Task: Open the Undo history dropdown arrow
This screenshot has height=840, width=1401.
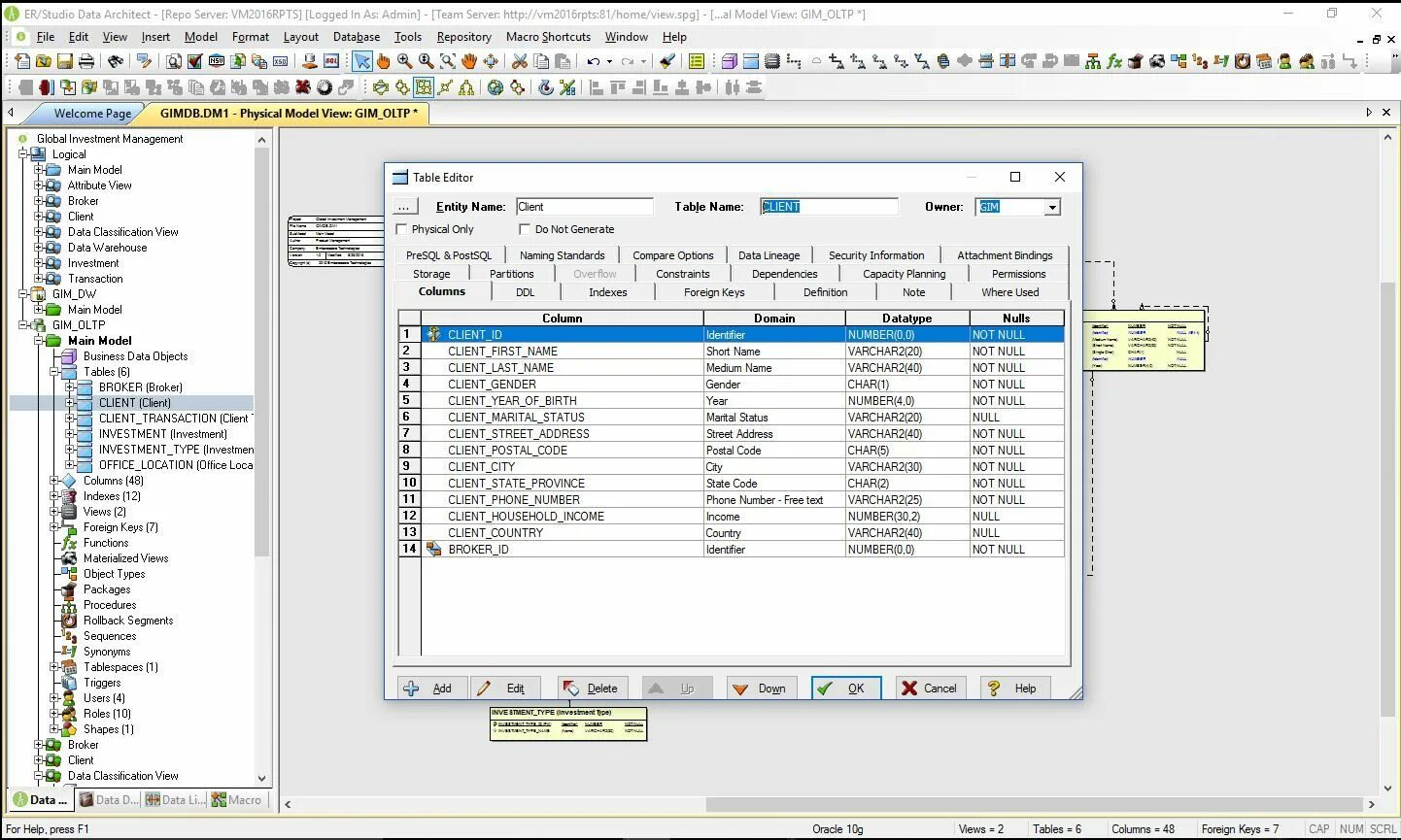Action: click(609, 61)
